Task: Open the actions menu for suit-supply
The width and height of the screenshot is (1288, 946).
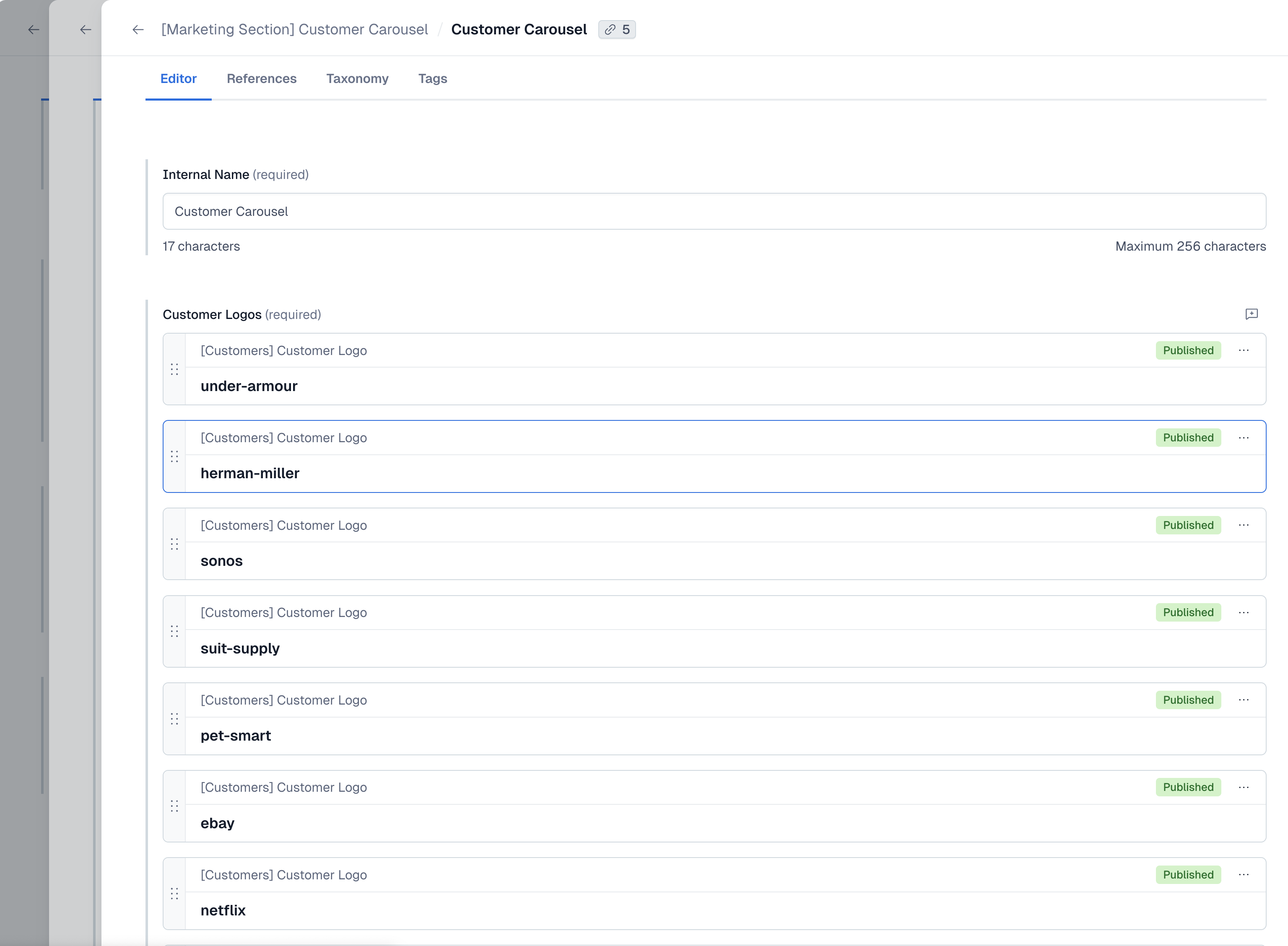Action: (1243, 613)
